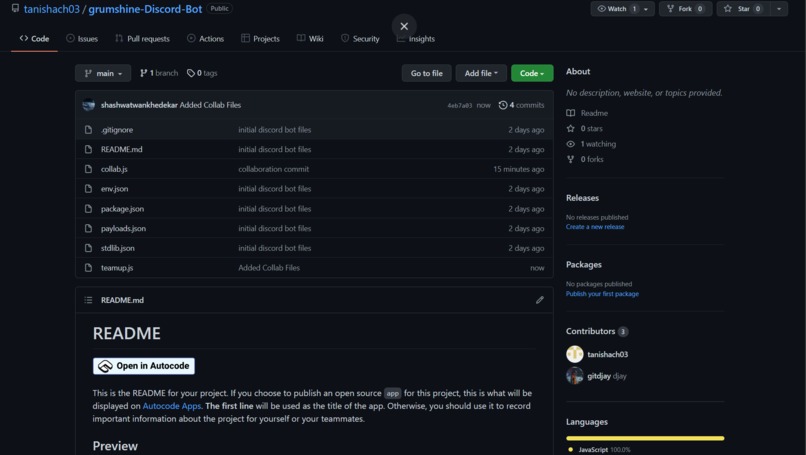Switch to Pull requests tab

pos(142,39)
